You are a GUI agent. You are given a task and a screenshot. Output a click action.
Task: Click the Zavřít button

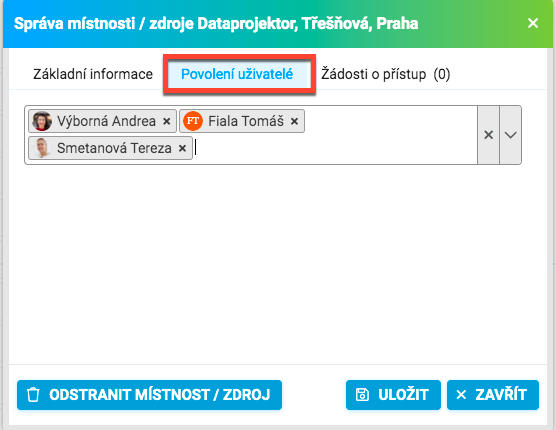(x=493, y=395)
